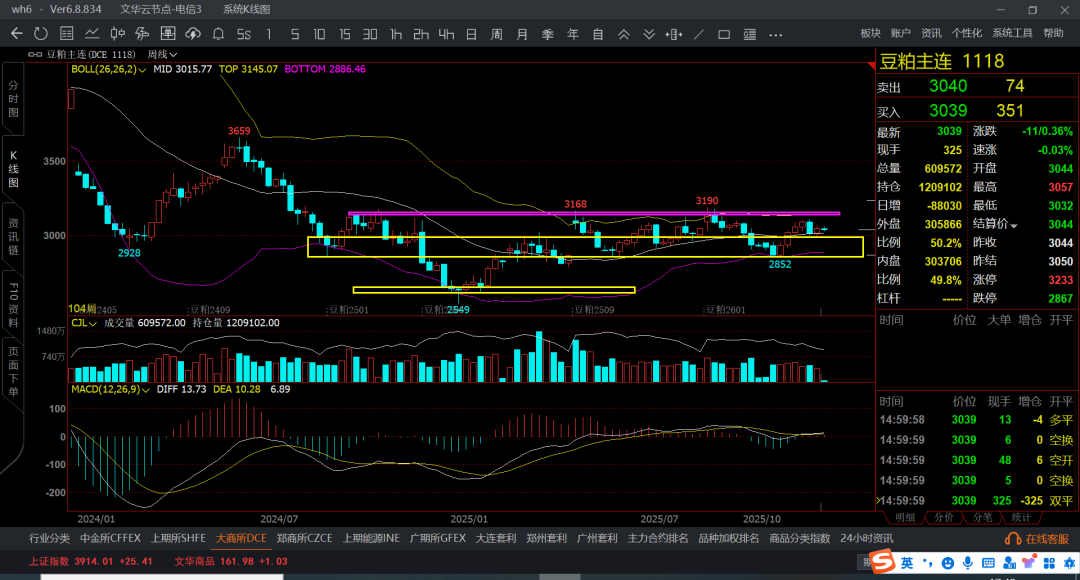Expand the 周线 period dropdown

pos(173,54)
